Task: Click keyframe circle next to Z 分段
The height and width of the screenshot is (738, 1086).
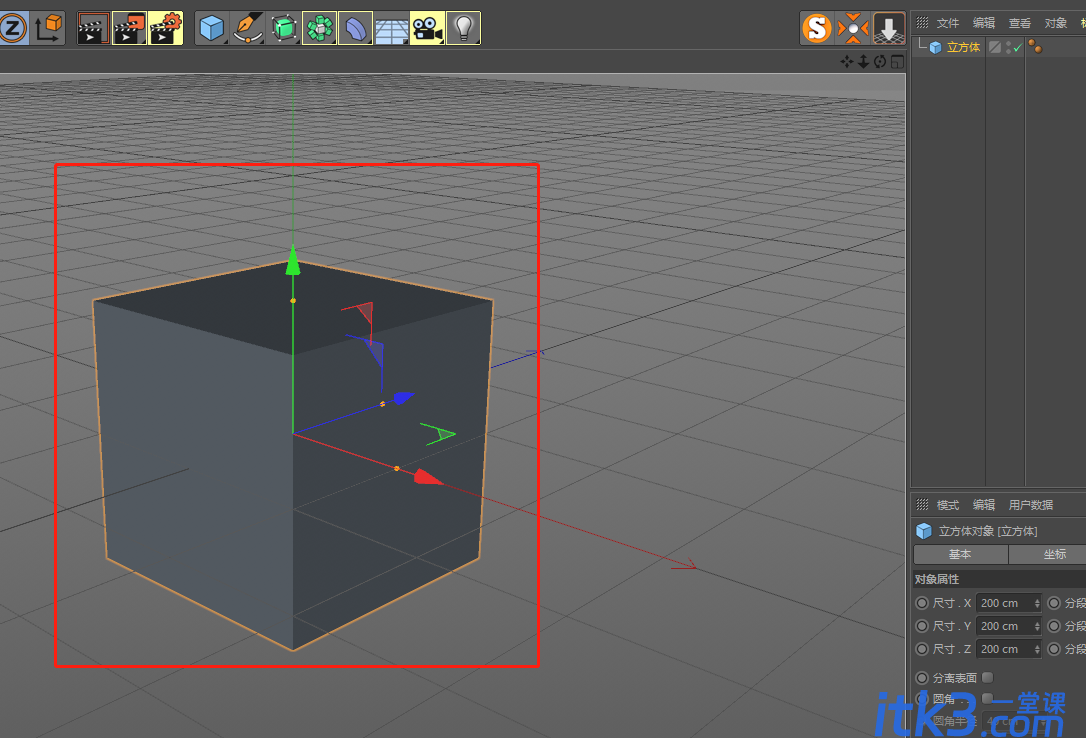Action: click(x=1054, y=649)
